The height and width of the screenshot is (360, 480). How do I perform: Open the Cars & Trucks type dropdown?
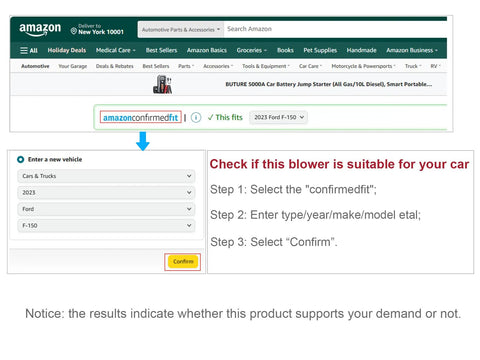(x=106, y=176)
